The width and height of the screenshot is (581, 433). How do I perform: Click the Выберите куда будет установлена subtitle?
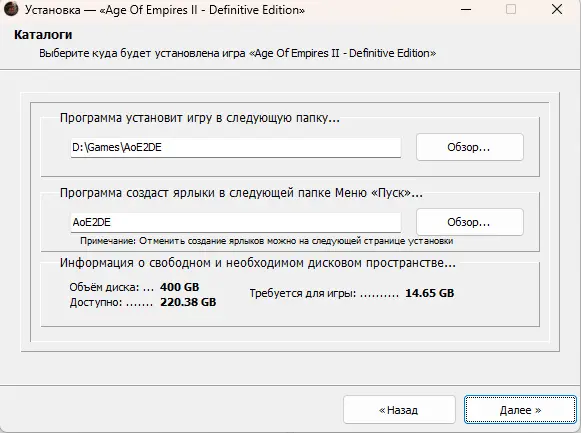238,53
